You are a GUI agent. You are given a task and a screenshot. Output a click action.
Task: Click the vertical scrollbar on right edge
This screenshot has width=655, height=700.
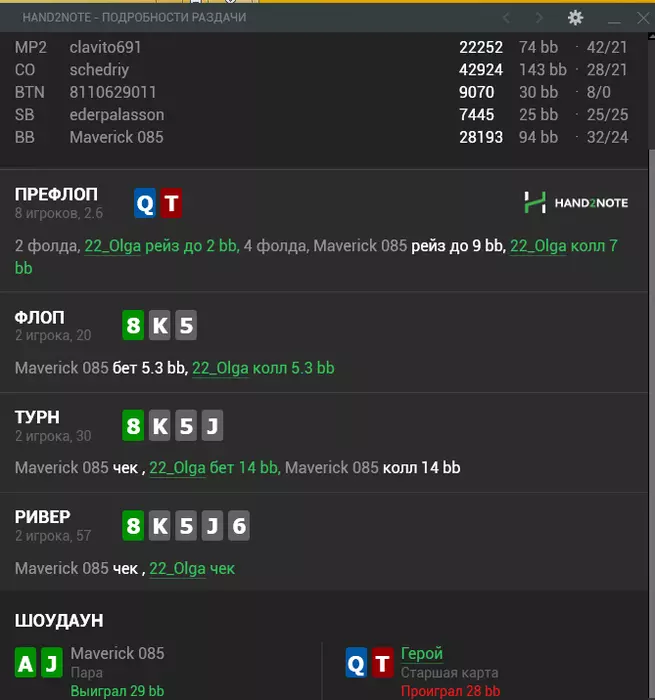(x=651, y=366)
